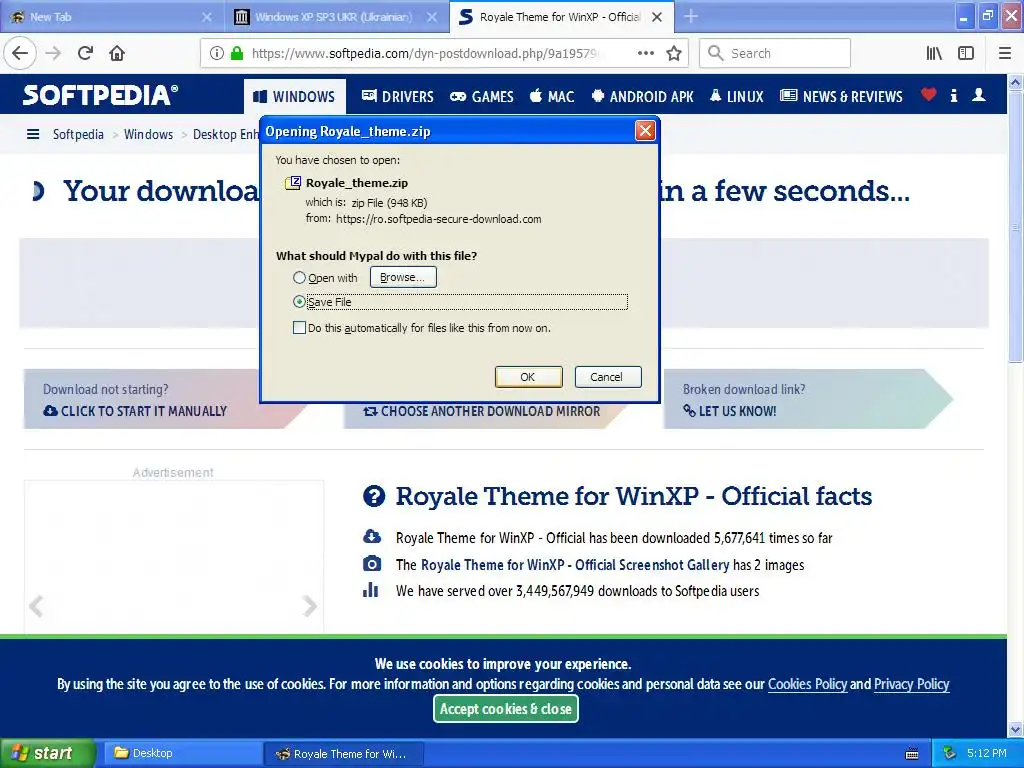Click Royale Theme for Wi... taskbar button
The height and width of the screenshot is (768, 1024).
(x=344, y=754)
